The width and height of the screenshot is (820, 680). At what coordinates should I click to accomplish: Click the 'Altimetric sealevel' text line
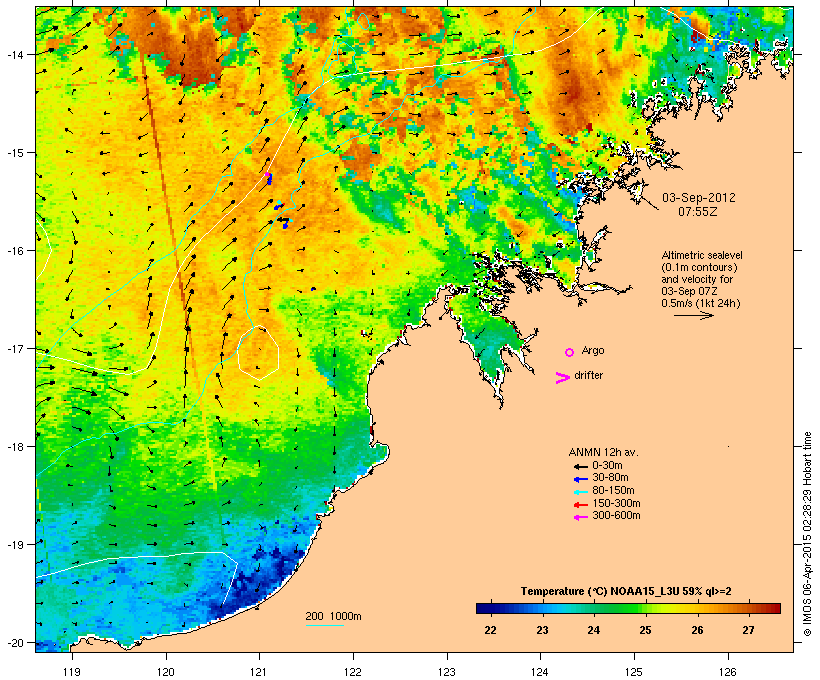702,255
